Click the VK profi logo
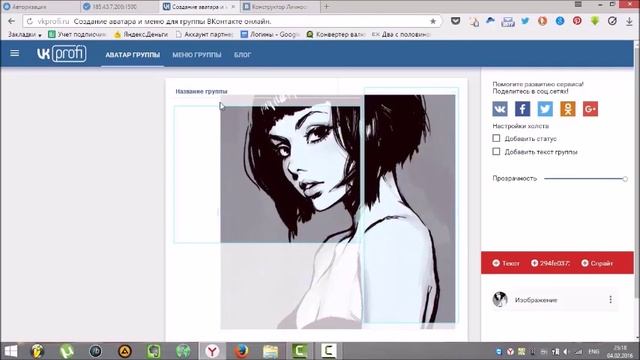Screen dimensions: 640x360 (62, 53)
